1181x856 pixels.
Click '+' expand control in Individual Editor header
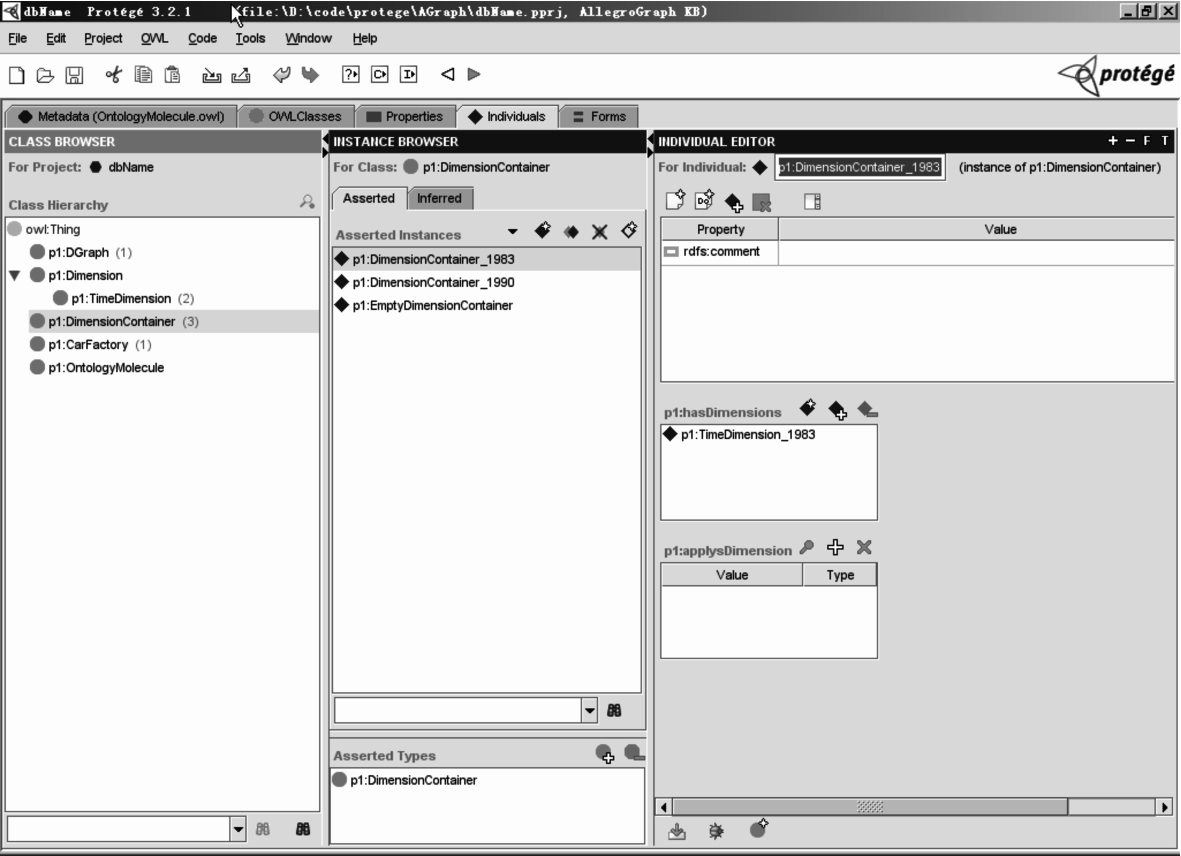(1112, 141)
